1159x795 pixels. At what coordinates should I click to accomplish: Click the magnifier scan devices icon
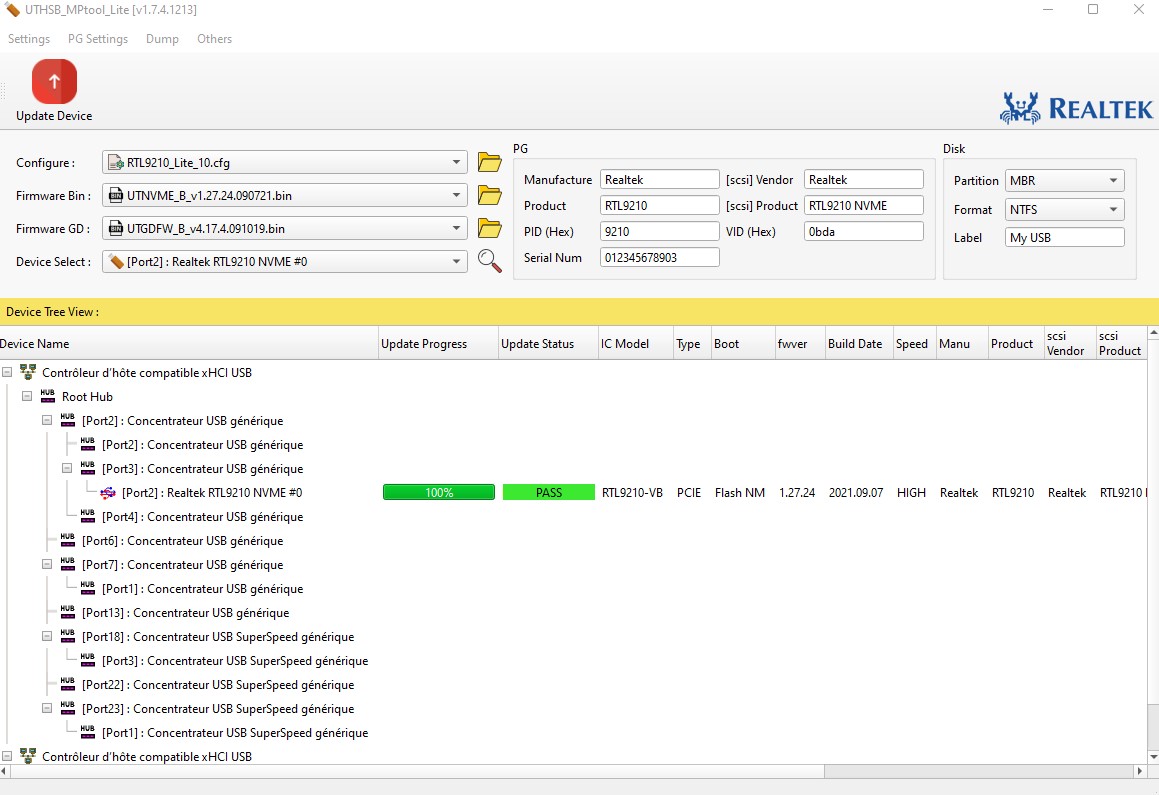click(489, 261)
